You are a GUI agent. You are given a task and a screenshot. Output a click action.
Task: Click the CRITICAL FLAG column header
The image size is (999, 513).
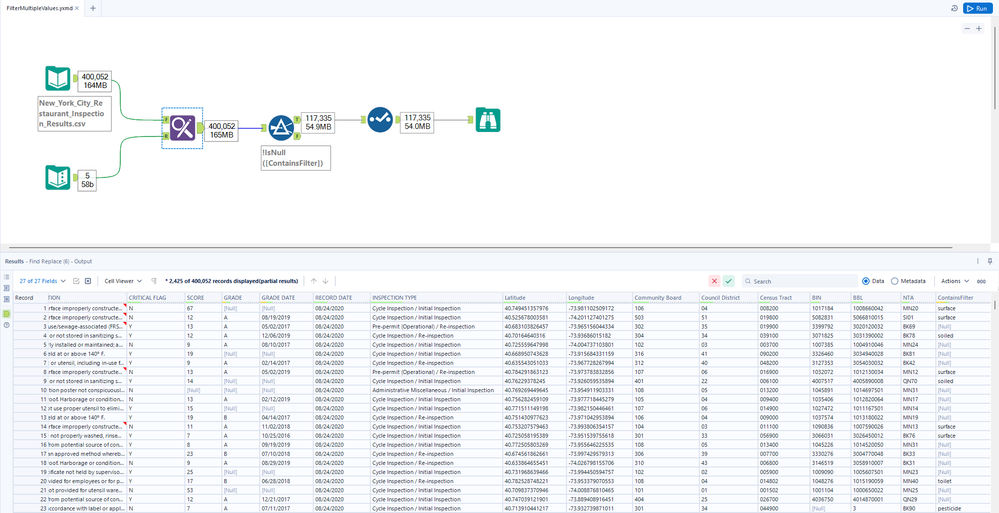155,298
